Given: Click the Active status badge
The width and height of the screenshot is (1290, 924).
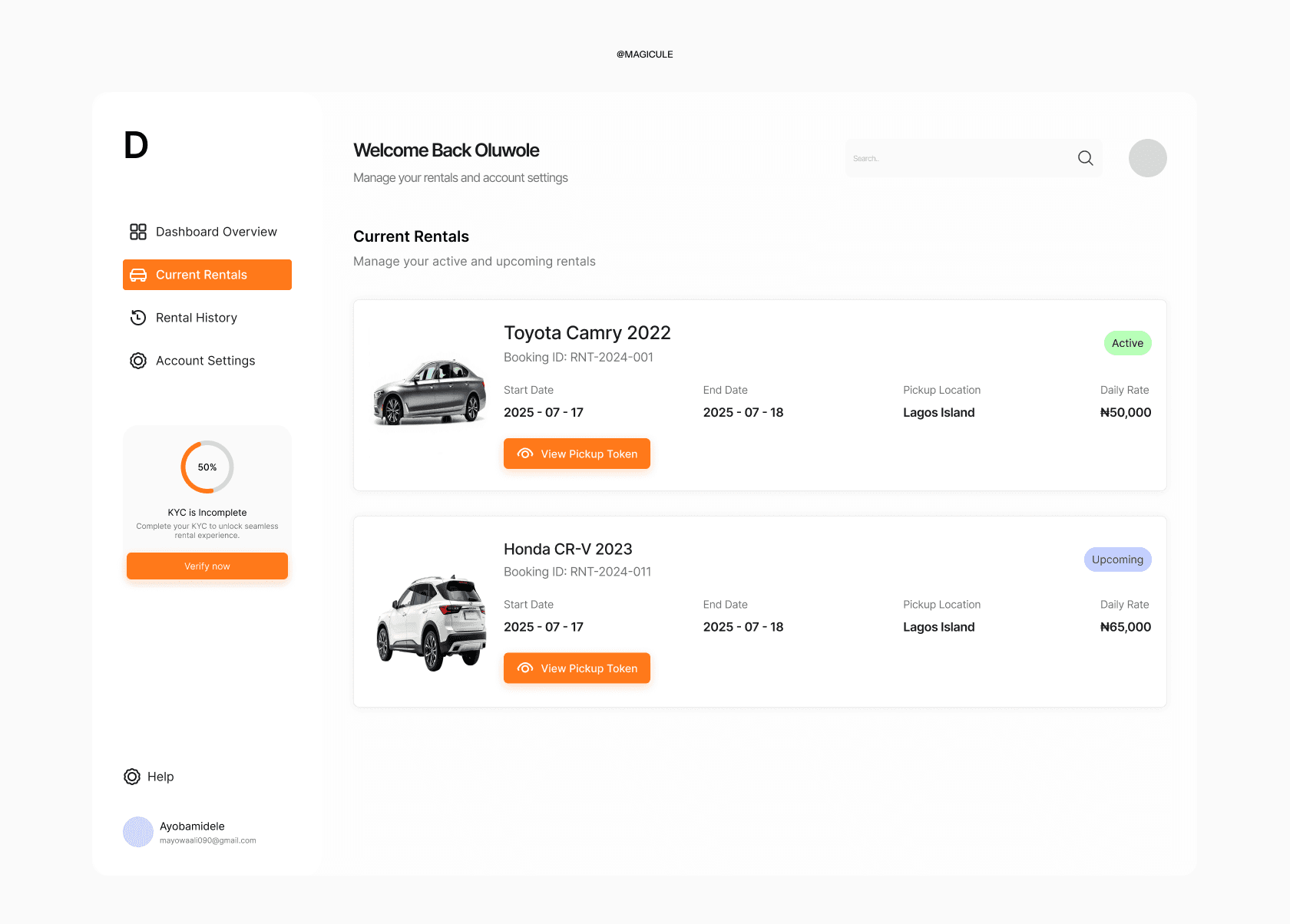Looking at the screenshot, I should click(1127, 343).
